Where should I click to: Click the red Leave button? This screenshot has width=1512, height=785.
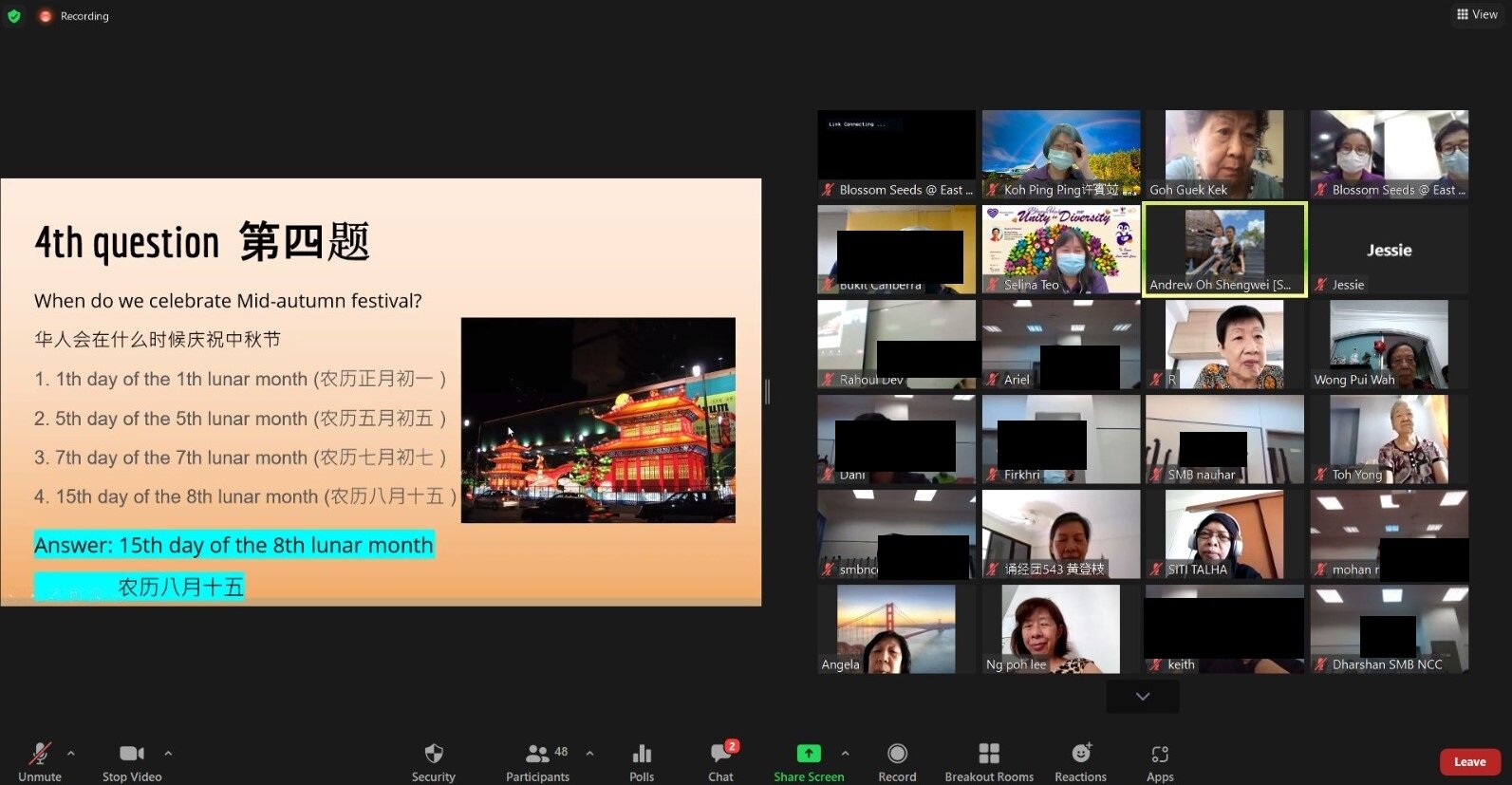coord(1470,762)
